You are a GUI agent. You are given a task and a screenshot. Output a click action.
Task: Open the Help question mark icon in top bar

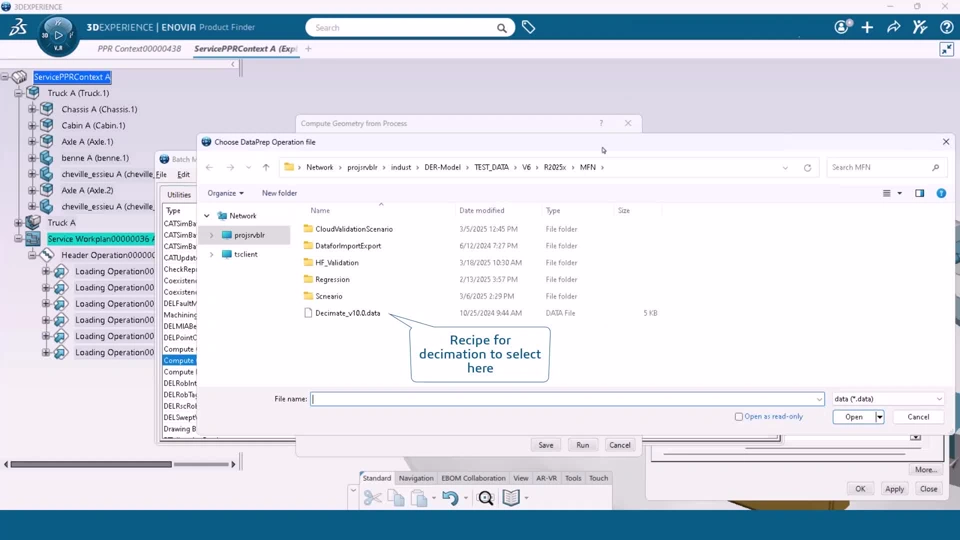click(946, 27)
